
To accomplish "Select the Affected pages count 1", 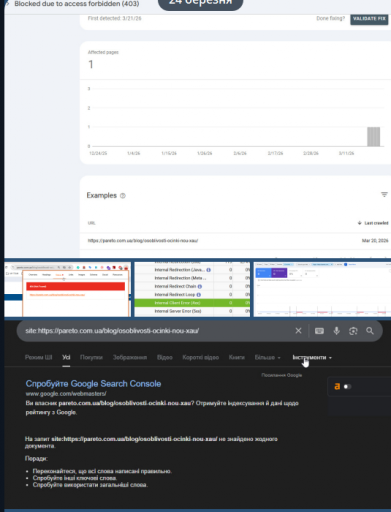I will click(91, 64).
